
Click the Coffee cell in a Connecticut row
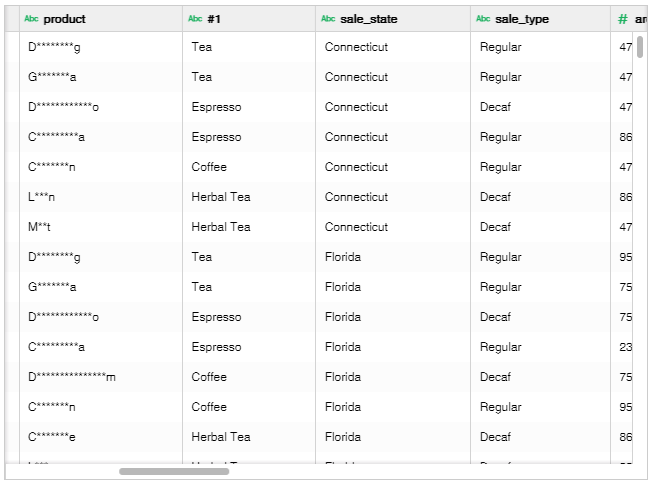(x=209, y=167)
